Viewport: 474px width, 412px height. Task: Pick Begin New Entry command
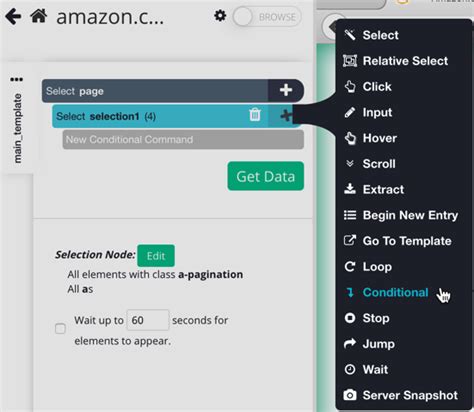tap(401, 215)
